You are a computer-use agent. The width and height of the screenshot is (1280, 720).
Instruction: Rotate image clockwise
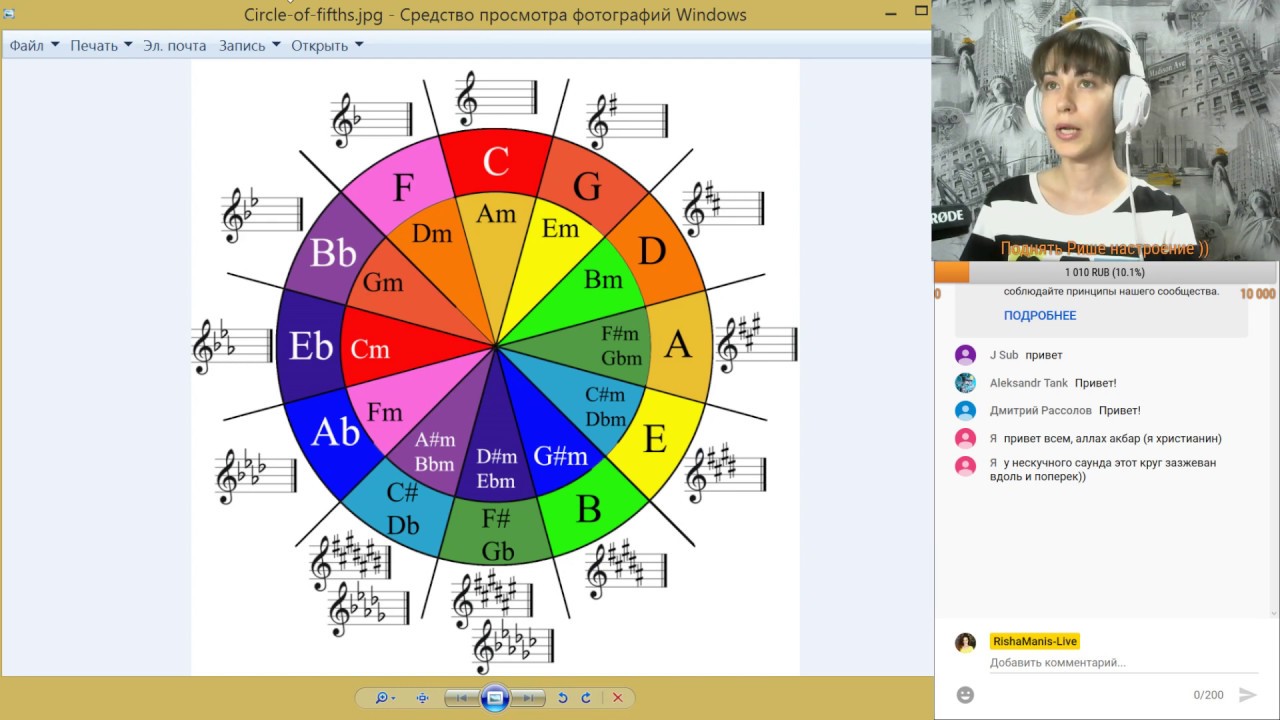(586, 698)
